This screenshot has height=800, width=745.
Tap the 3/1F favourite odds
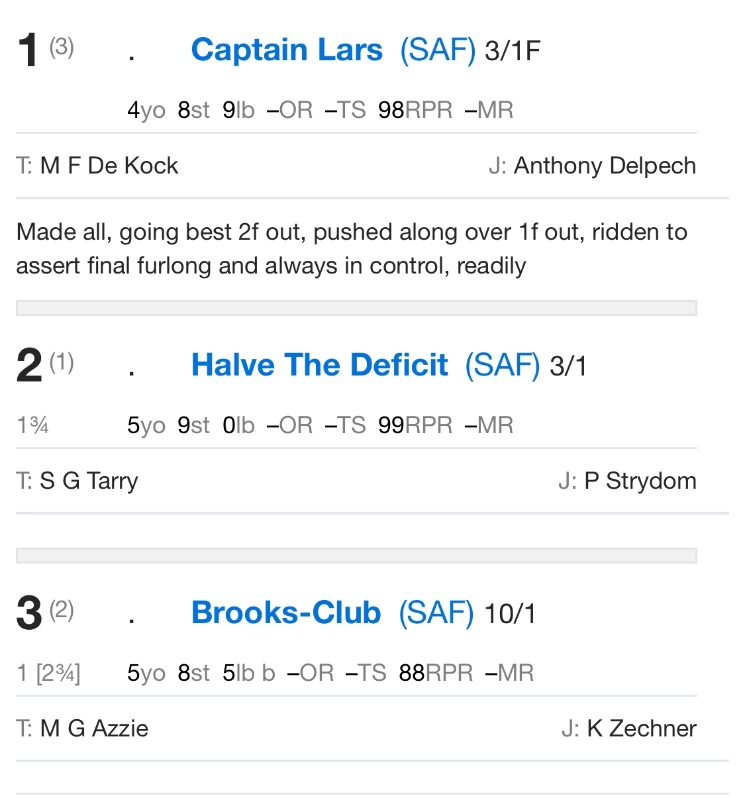pyautogui.click(x=512, y=51)
